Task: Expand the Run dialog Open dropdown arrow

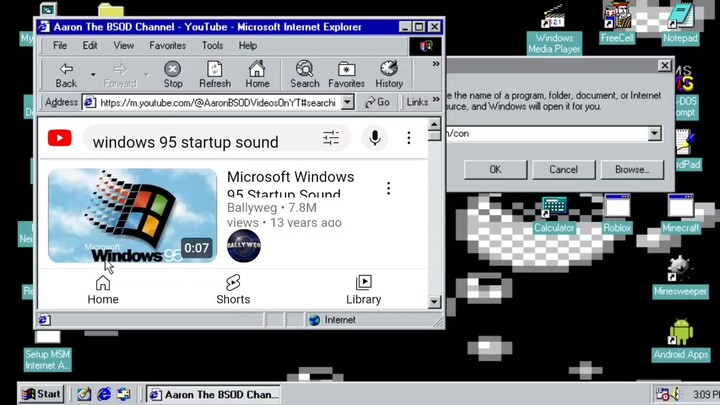Action: pos(654,134)
